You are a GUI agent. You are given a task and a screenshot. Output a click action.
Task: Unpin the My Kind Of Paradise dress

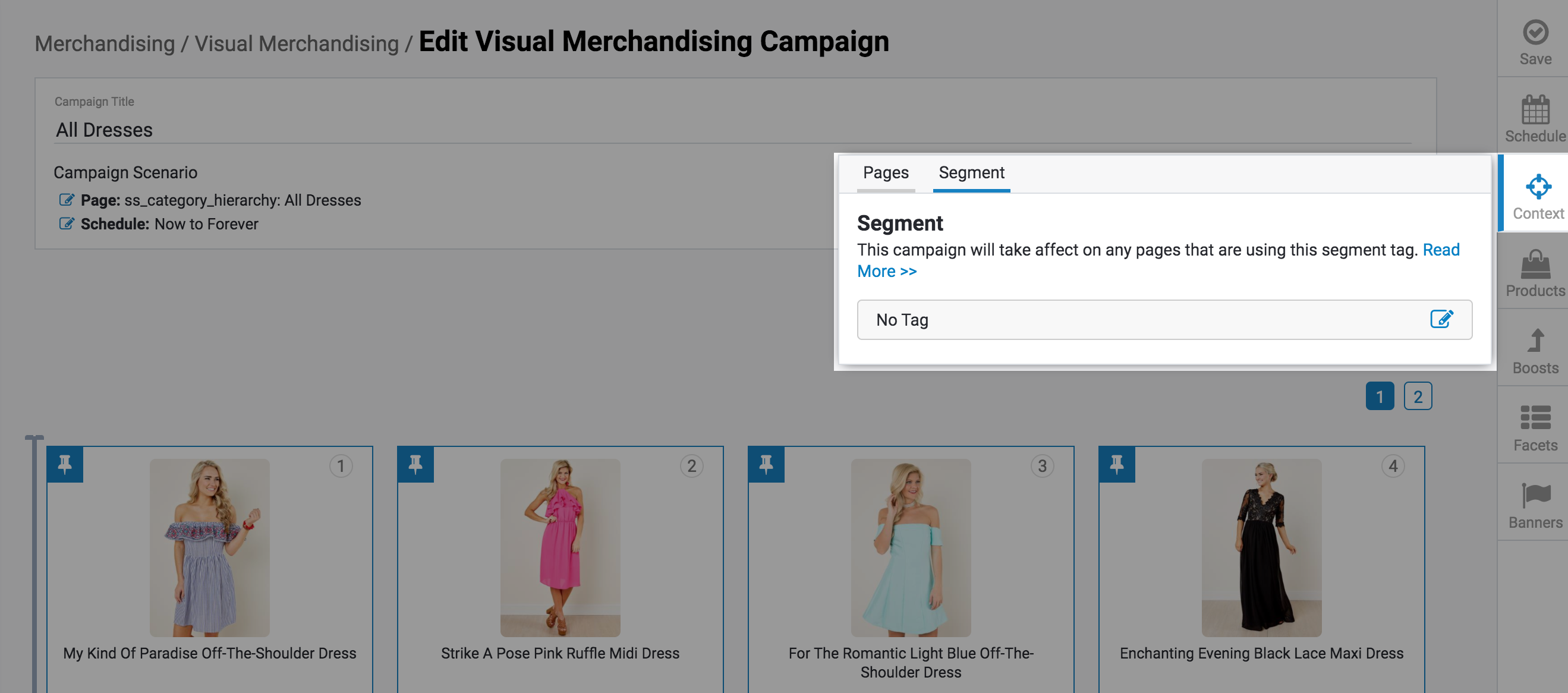(65, 464)
